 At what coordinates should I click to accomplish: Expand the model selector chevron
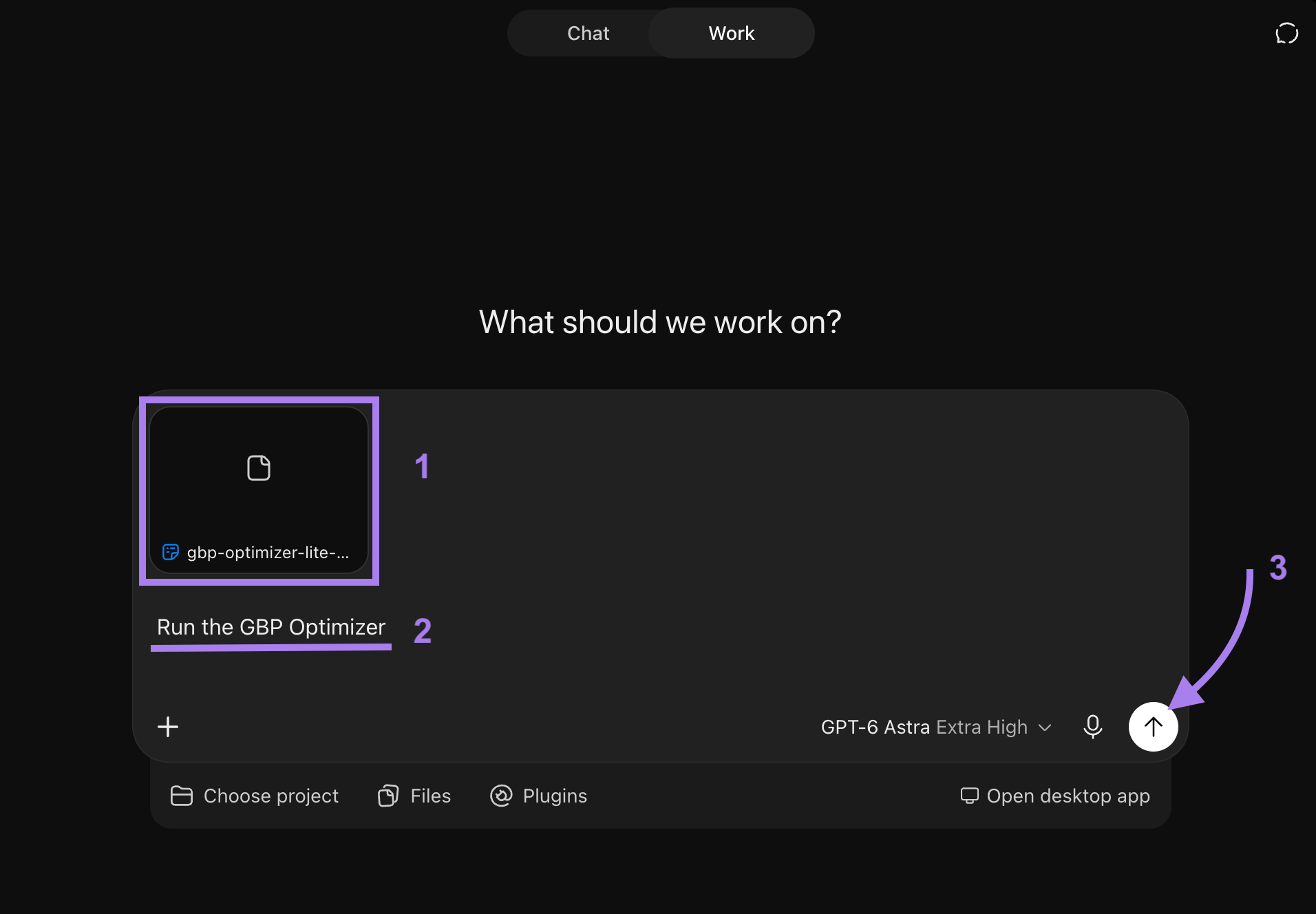click(1044, 727)
